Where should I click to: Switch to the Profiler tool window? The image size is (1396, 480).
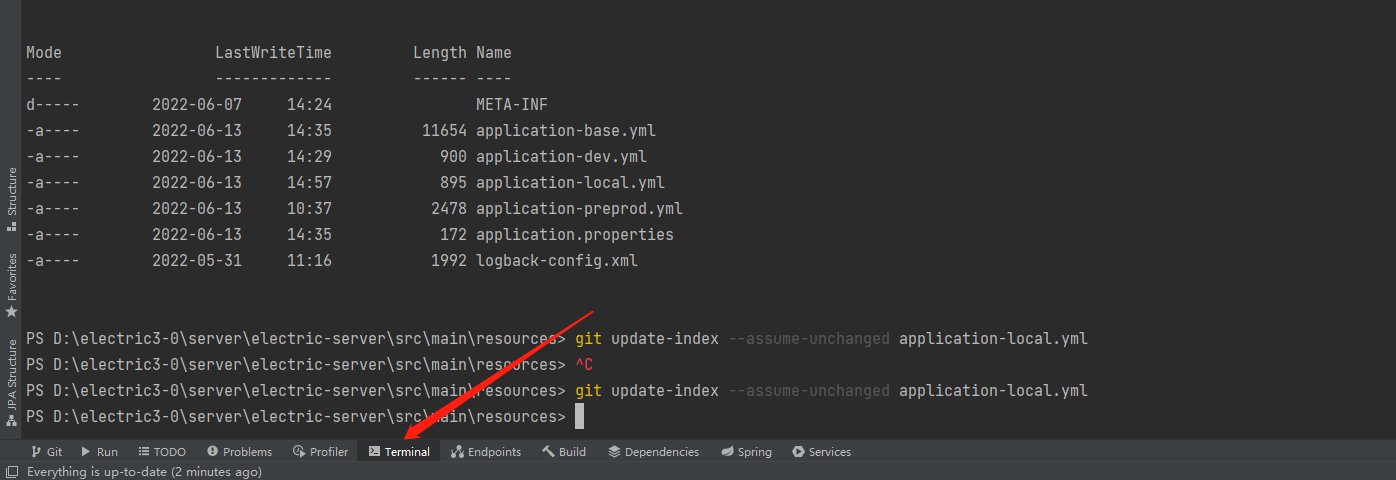point(320,452)
